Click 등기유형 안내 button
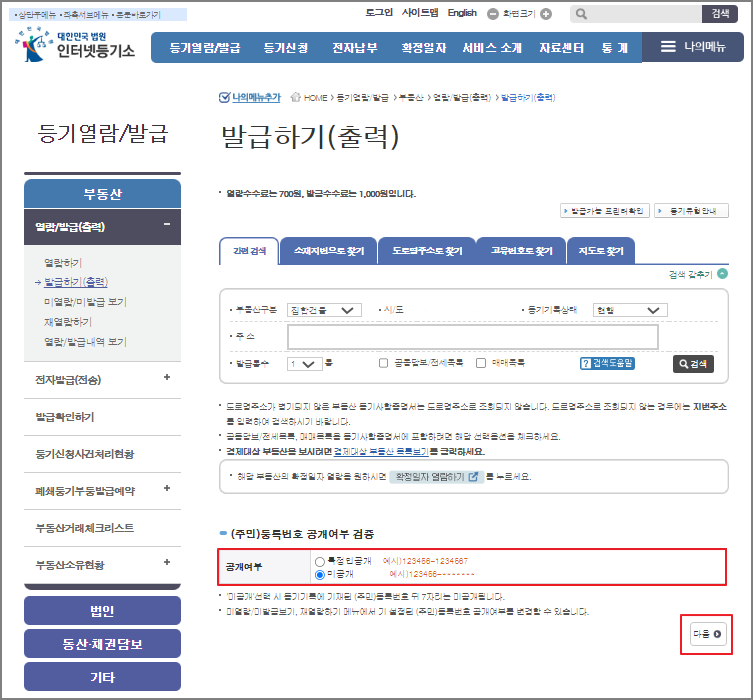This screenshot has width=753, height=700. click(692, 211)
